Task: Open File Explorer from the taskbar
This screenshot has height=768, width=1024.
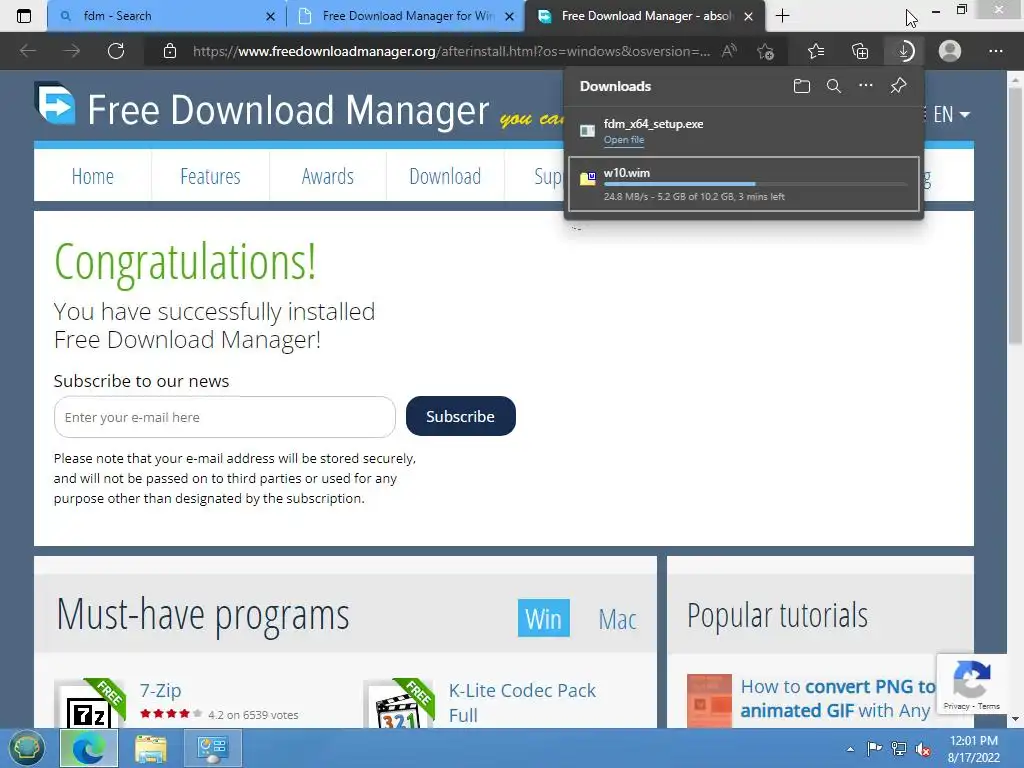Action: 151,748
